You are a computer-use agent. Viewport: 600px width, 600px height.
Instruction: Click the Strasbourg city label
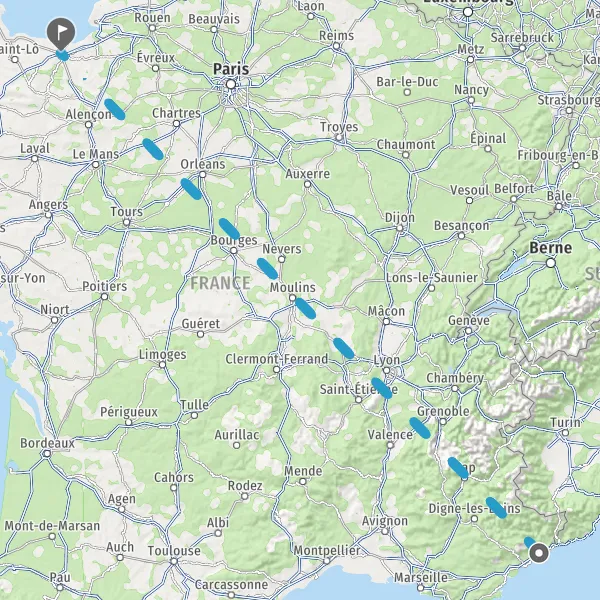(x=569, y=100)
